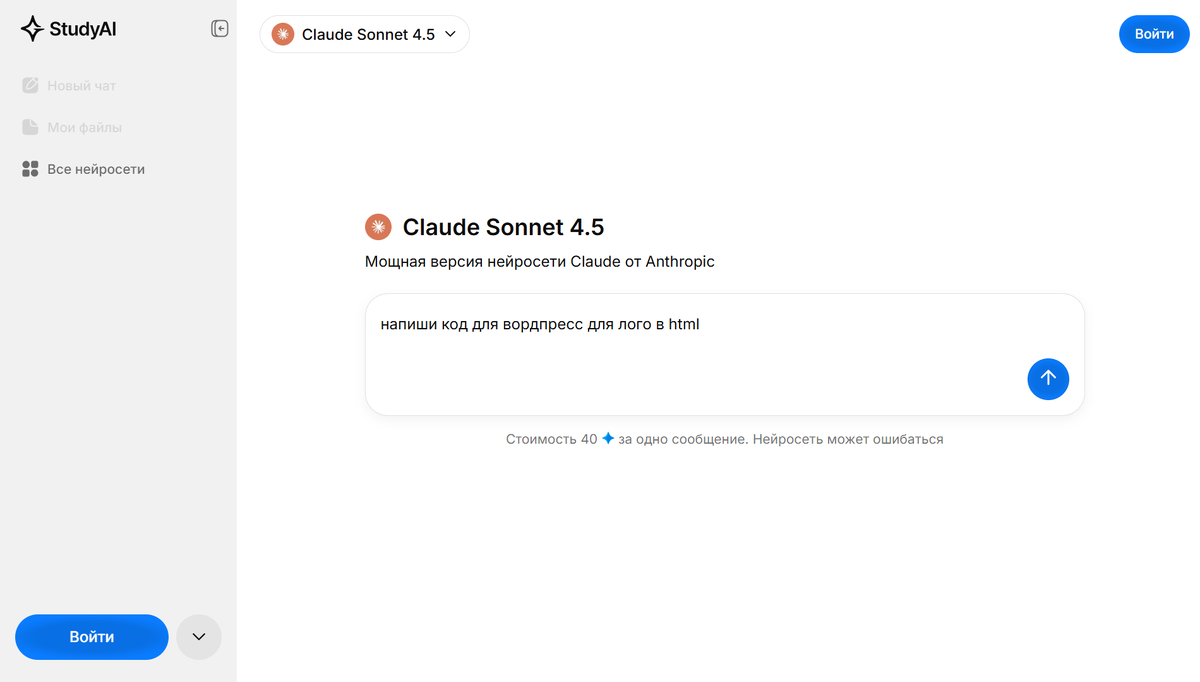Click the grid icon beside Все нейросети
1200x682 pixels.
pos(30,170)
